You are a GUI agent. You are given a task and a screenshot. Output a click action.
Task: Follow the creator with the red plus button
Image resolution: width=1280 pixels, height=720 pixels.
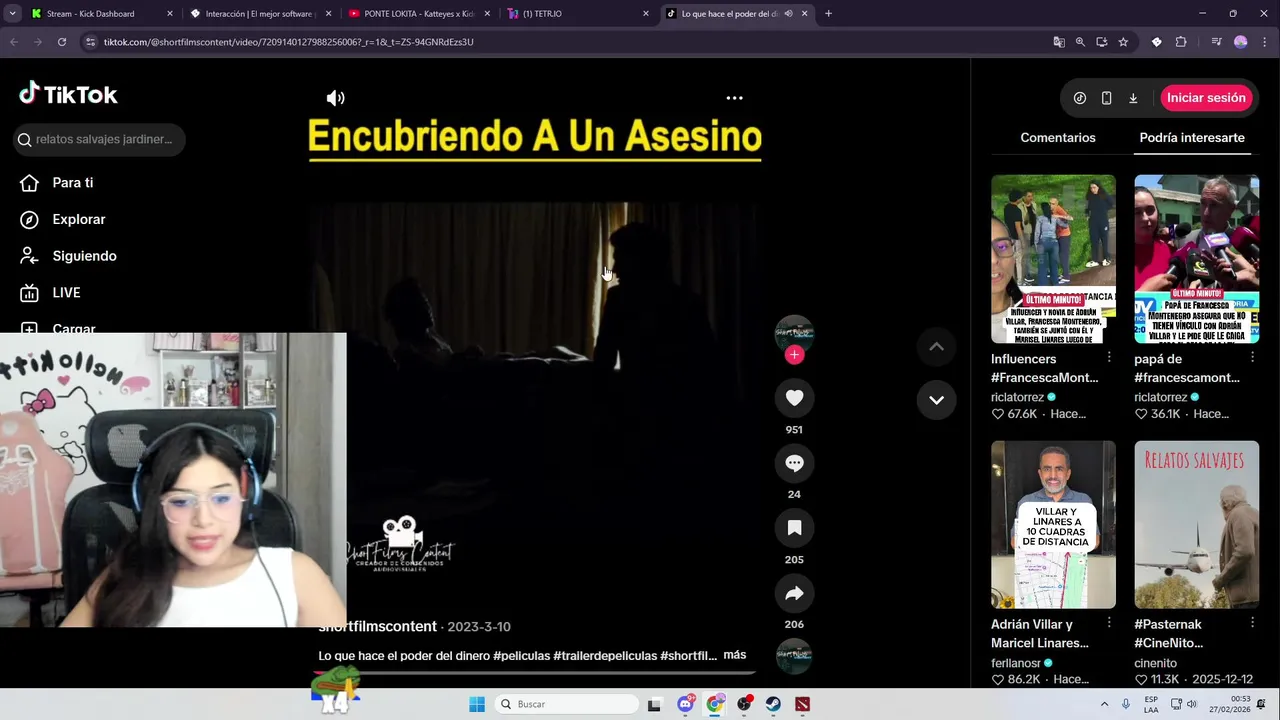coord(794,355)
